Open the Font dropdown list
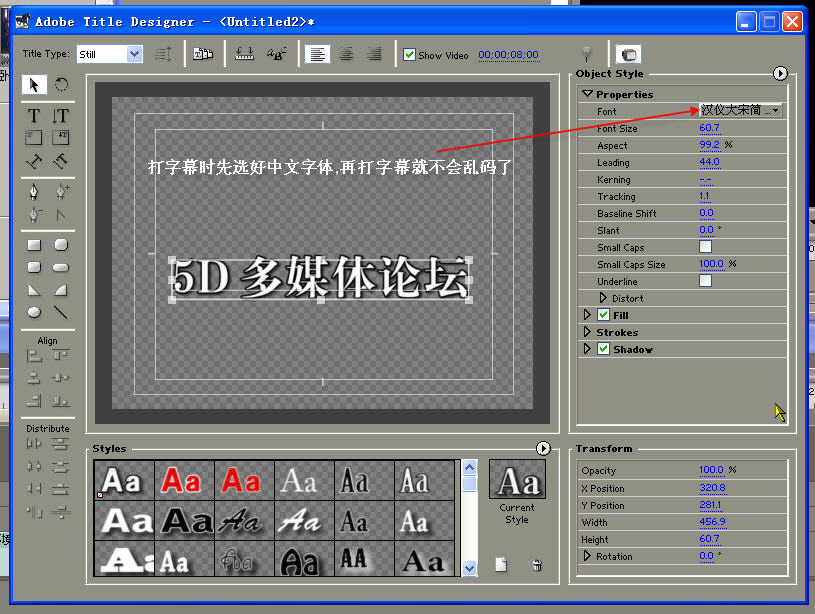 (x=741, y=110)
